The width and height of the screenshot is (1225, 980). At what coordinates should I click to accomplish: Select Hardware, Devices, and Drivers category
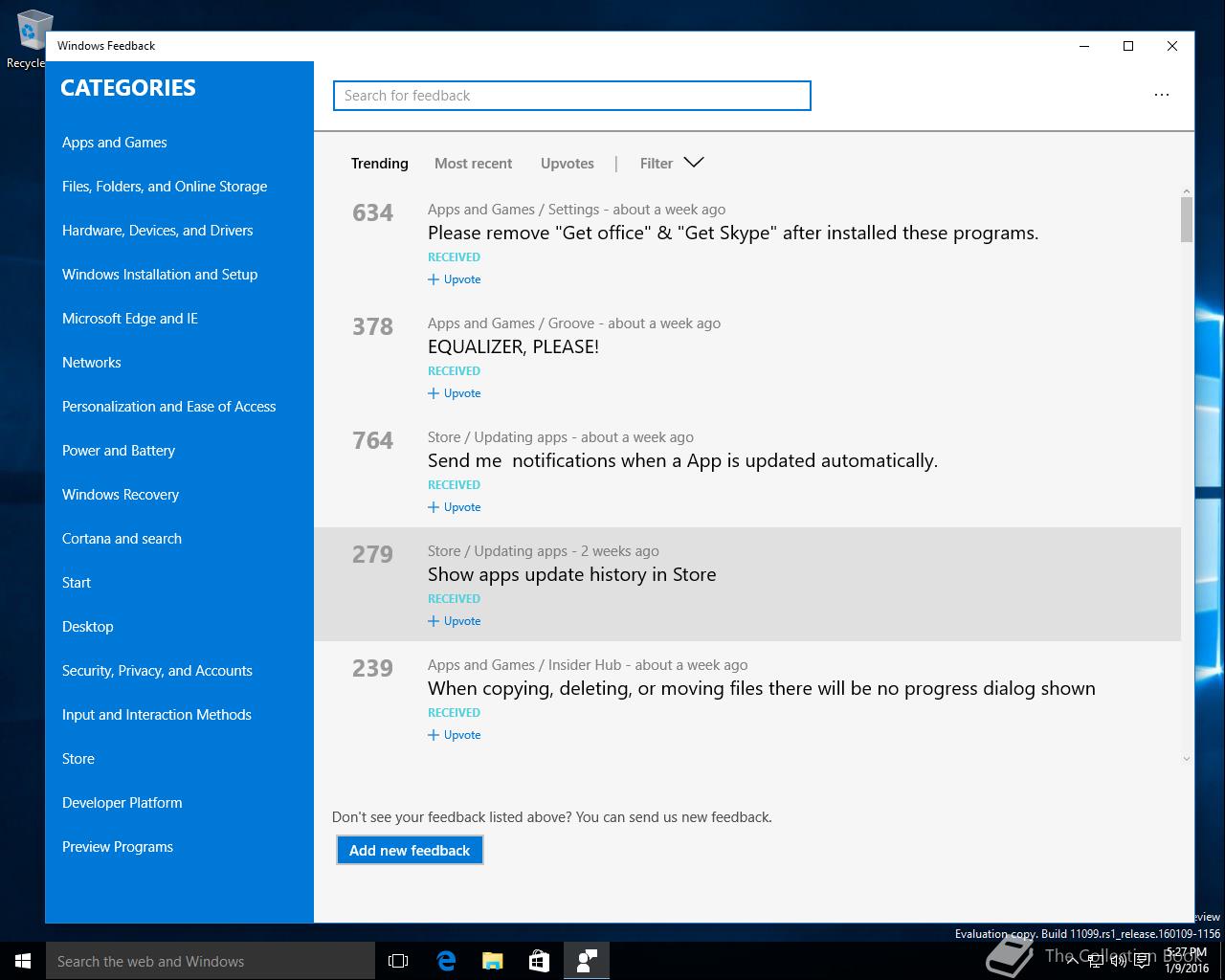[x=157, y=231]
